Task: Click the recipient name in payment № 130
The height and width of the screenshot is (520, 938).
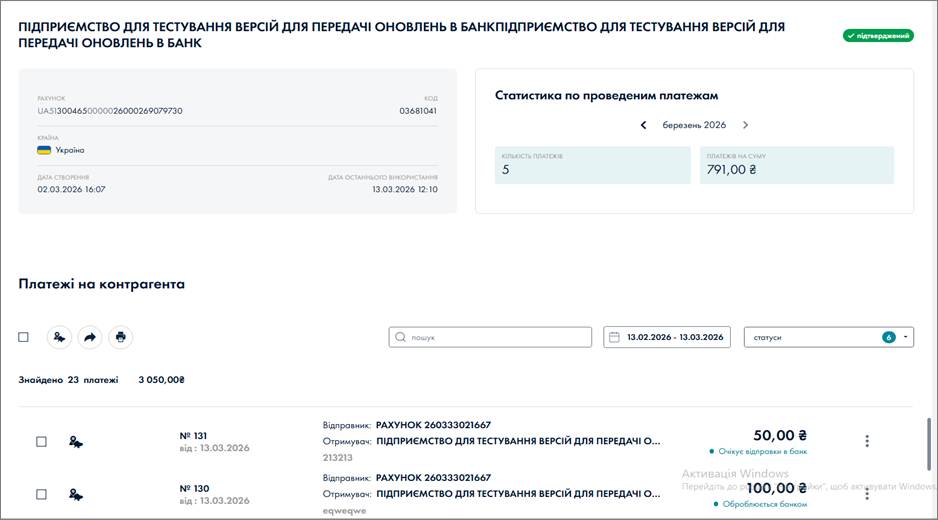Action: [518, 494]
